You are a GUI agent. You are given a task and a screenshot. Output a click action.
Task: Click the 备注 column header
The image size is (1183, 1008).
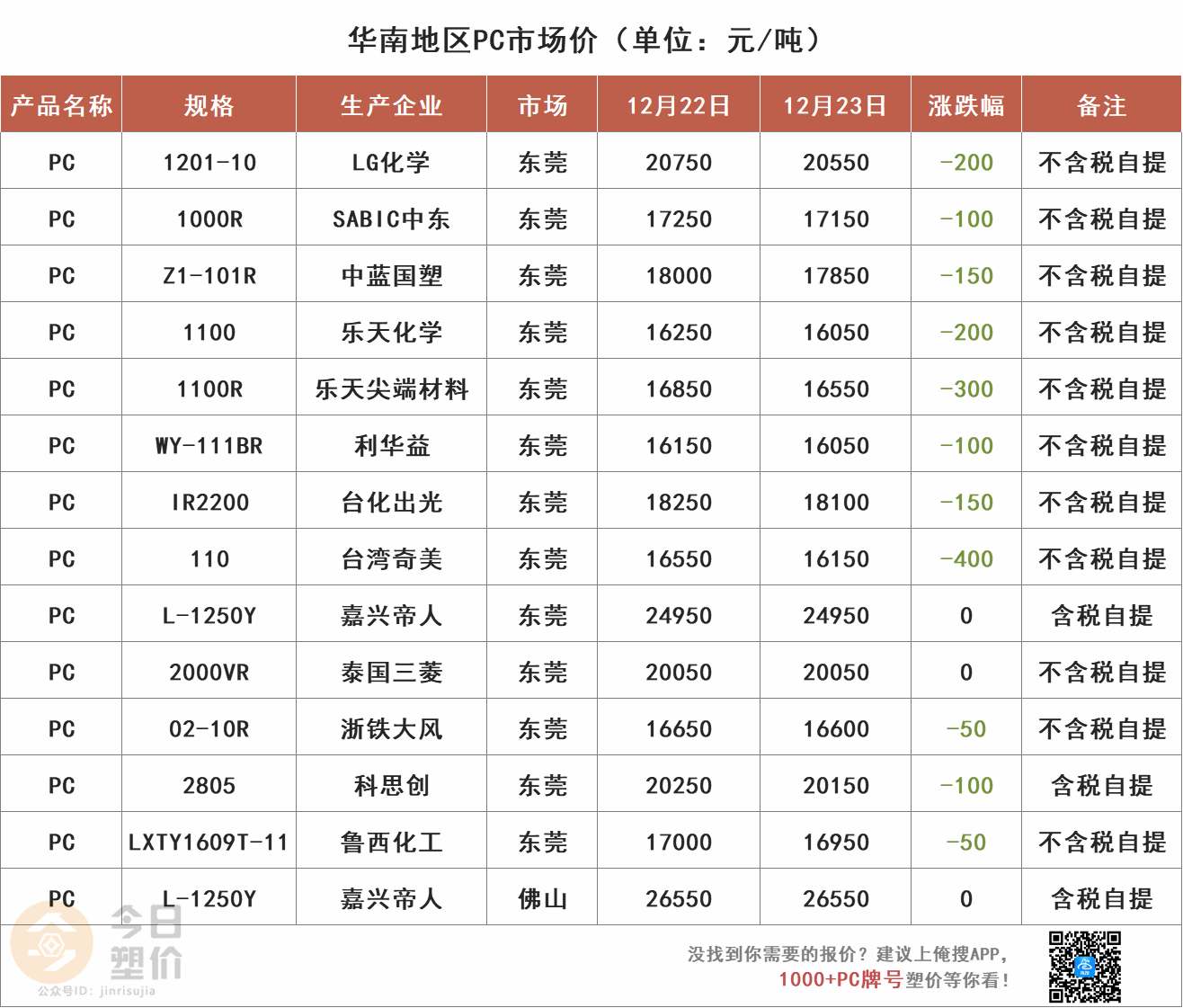pos(1101,105)
